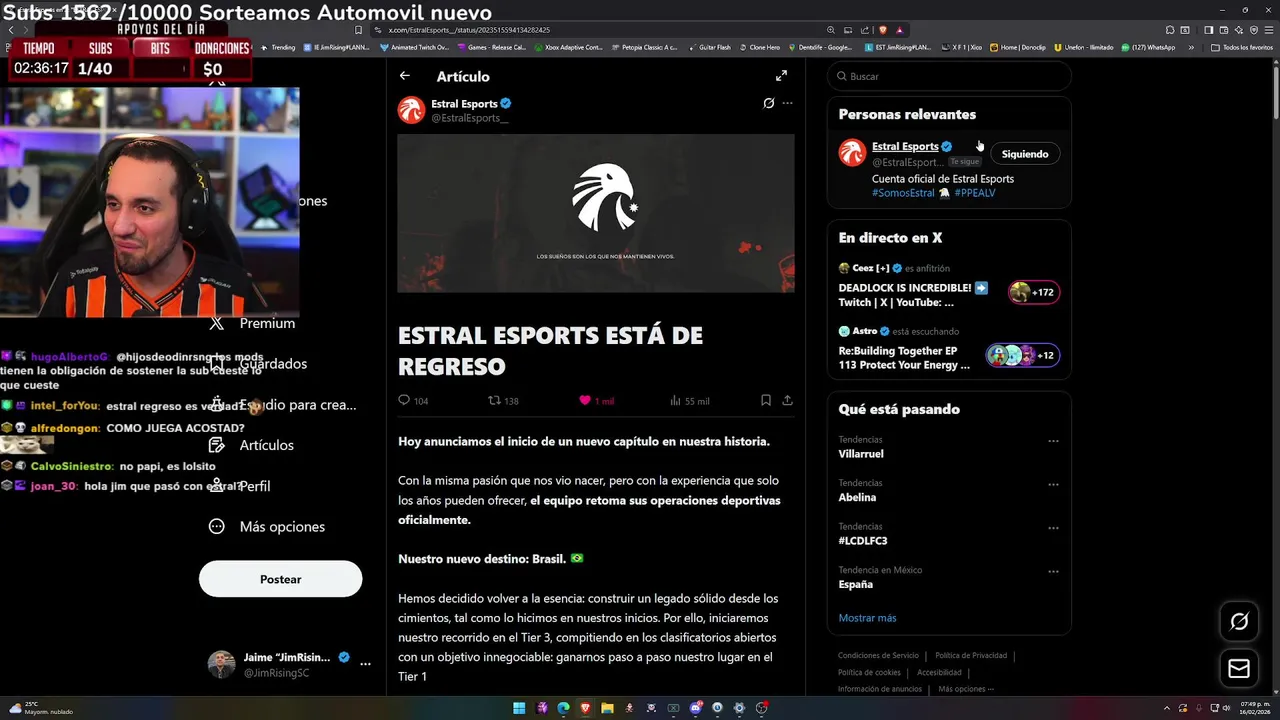Open the #PPEALV hashtag
The image size is (1280, 720).
(x=975, y=193)
